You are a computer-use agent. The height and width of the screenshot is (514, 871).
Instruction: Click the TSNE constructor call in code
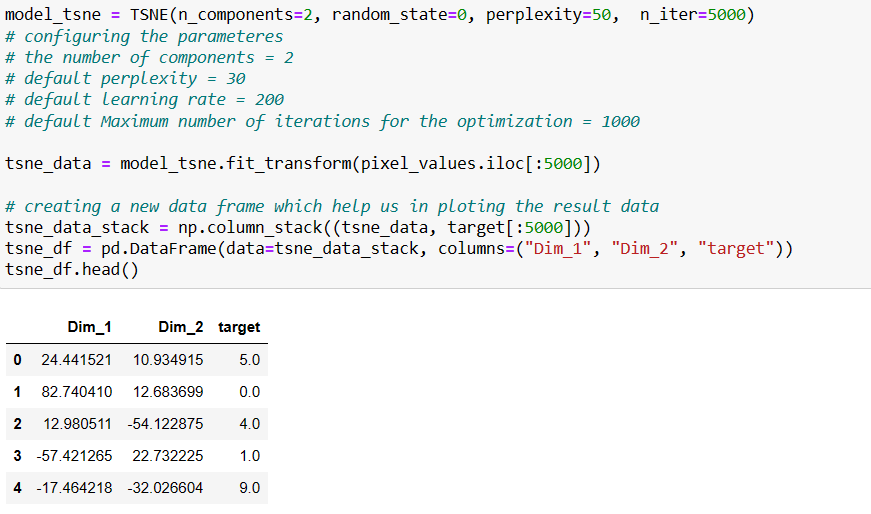[x=150, y=15]
